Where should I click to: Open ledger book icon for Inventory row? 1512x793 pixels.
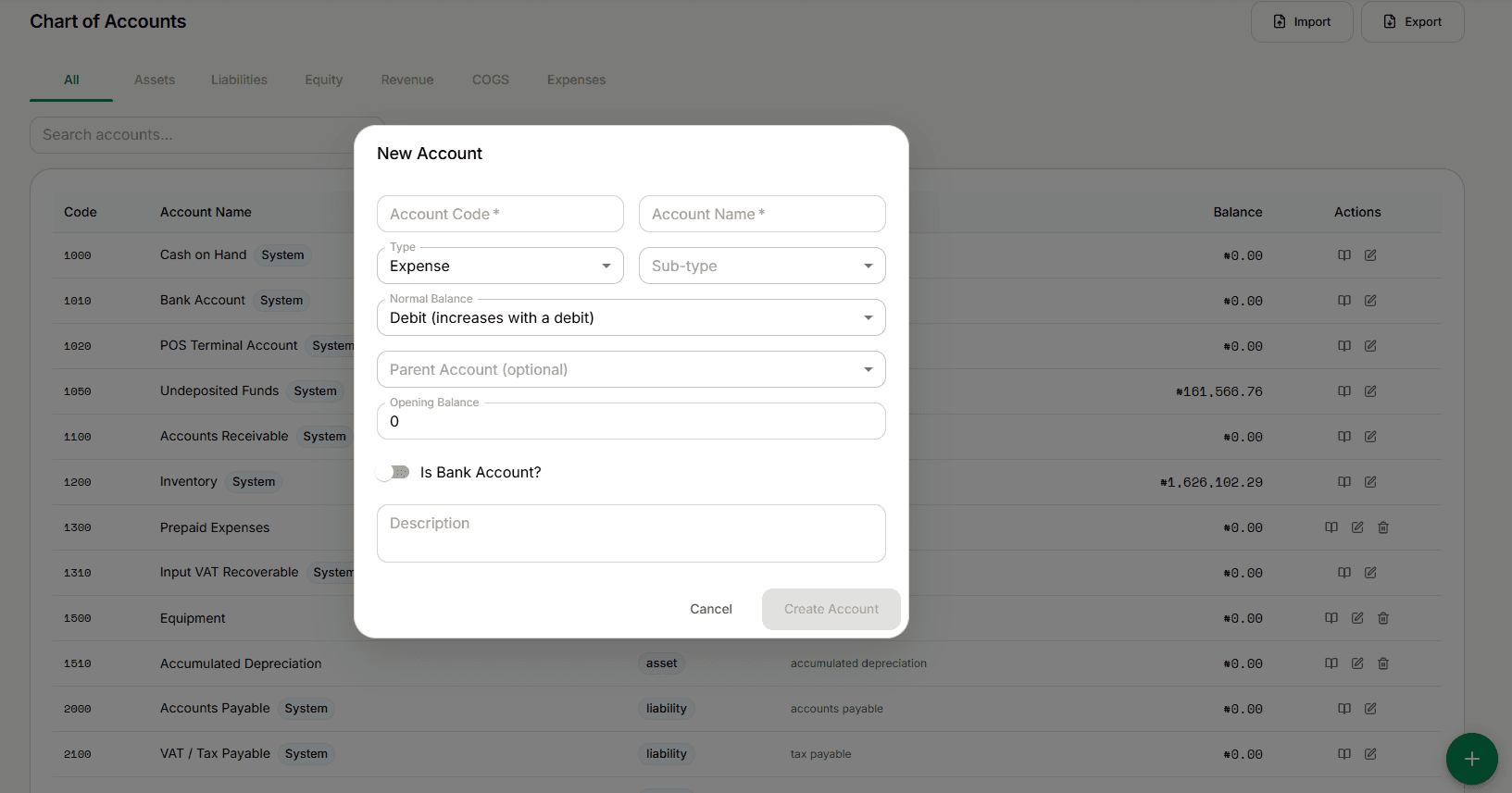(x=1344, y=482)
